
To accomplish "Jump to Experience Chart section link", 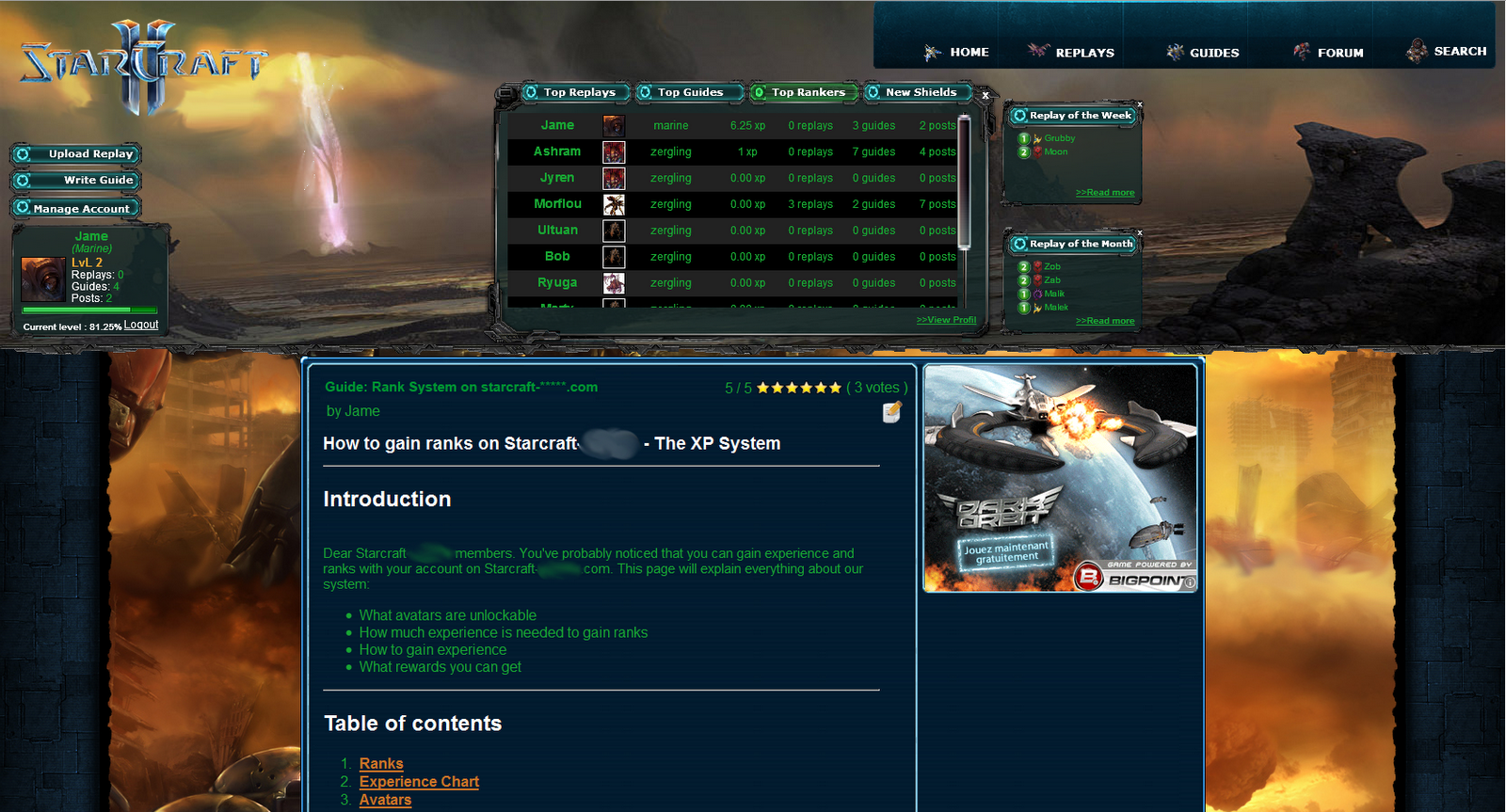I will (x=419, y=782).
